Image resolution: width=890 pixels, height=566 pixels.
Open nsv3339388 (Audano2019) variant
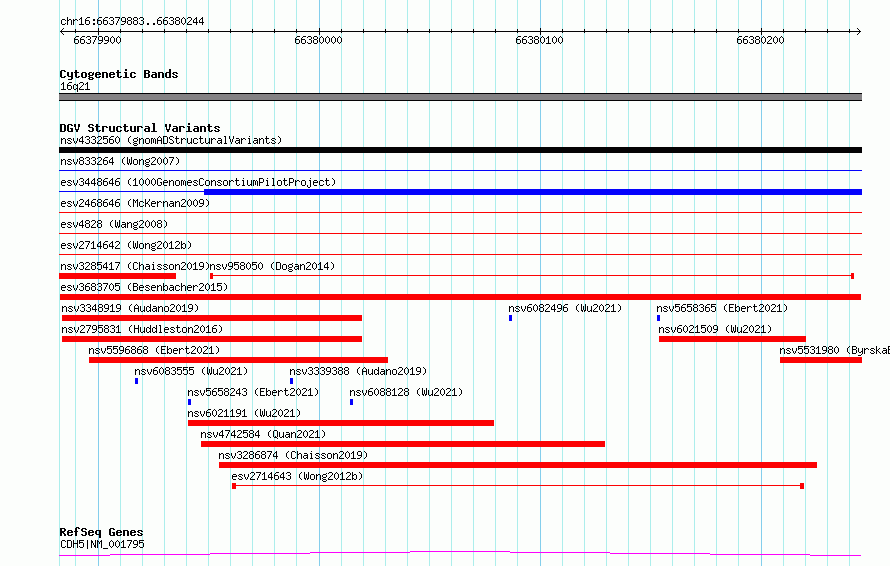coord(358,371)
